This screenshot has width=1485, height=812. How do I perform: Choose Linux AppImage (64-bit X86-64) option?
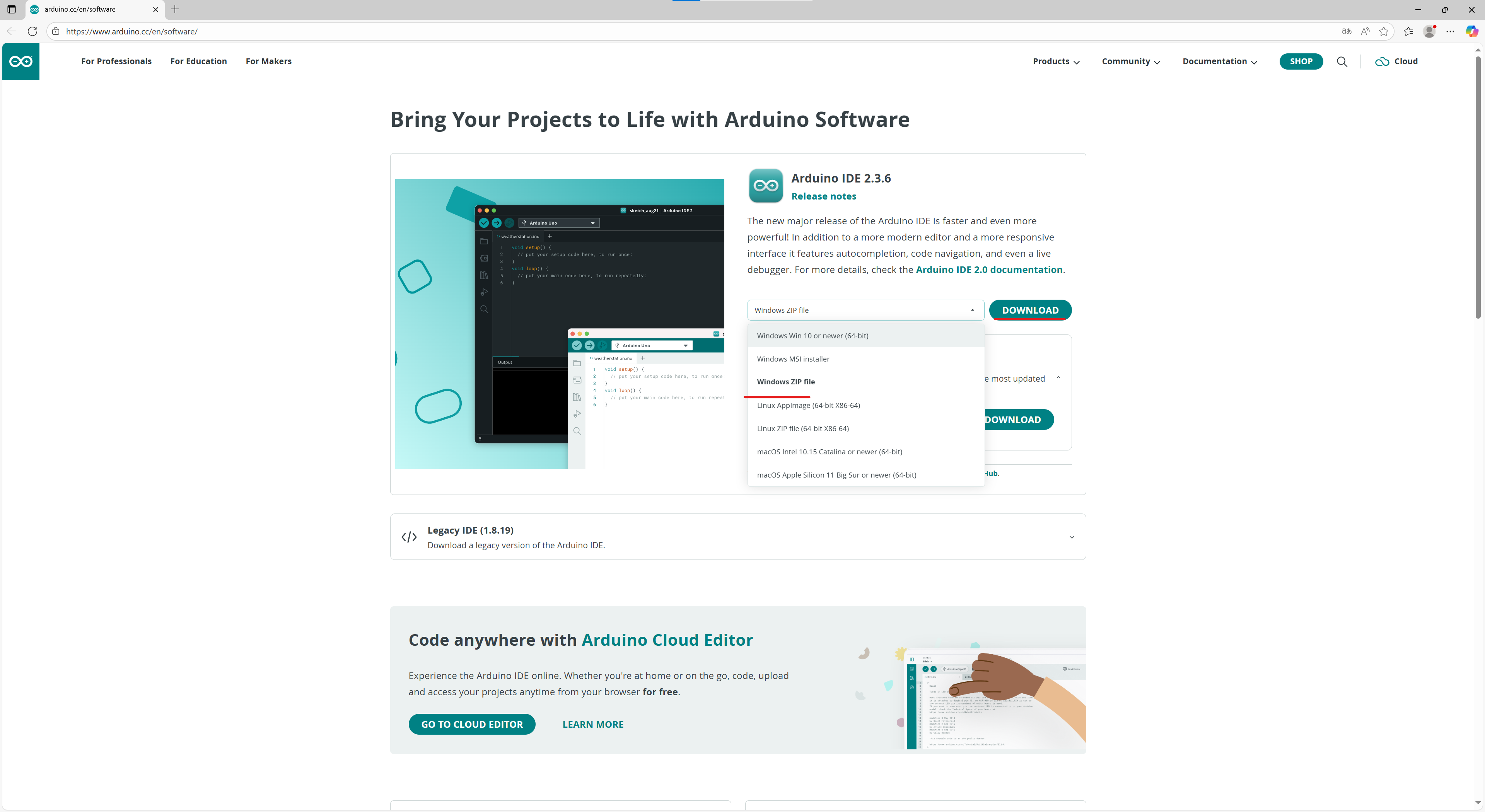(808, 405)
